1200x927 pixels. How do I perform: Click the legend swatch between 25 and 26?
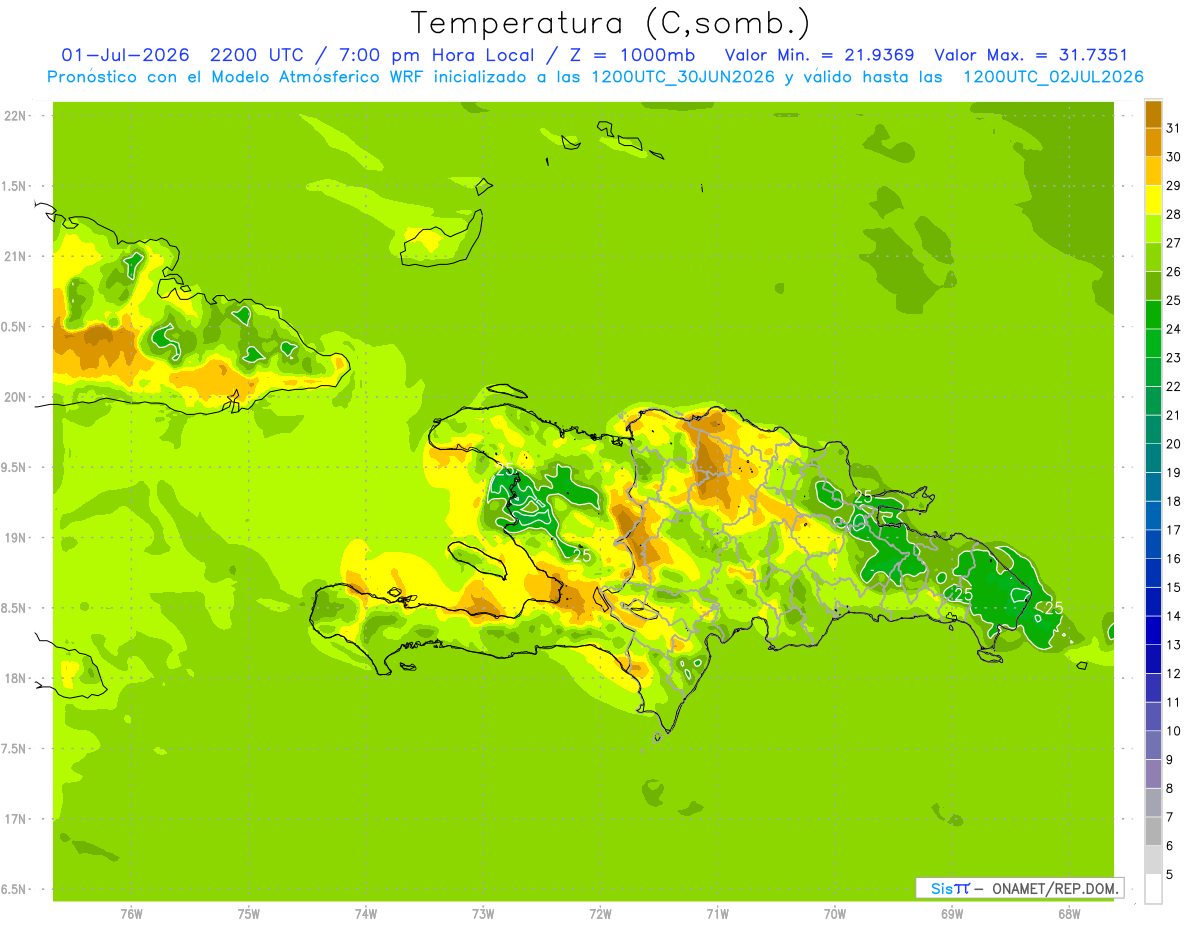[1153, 287]
